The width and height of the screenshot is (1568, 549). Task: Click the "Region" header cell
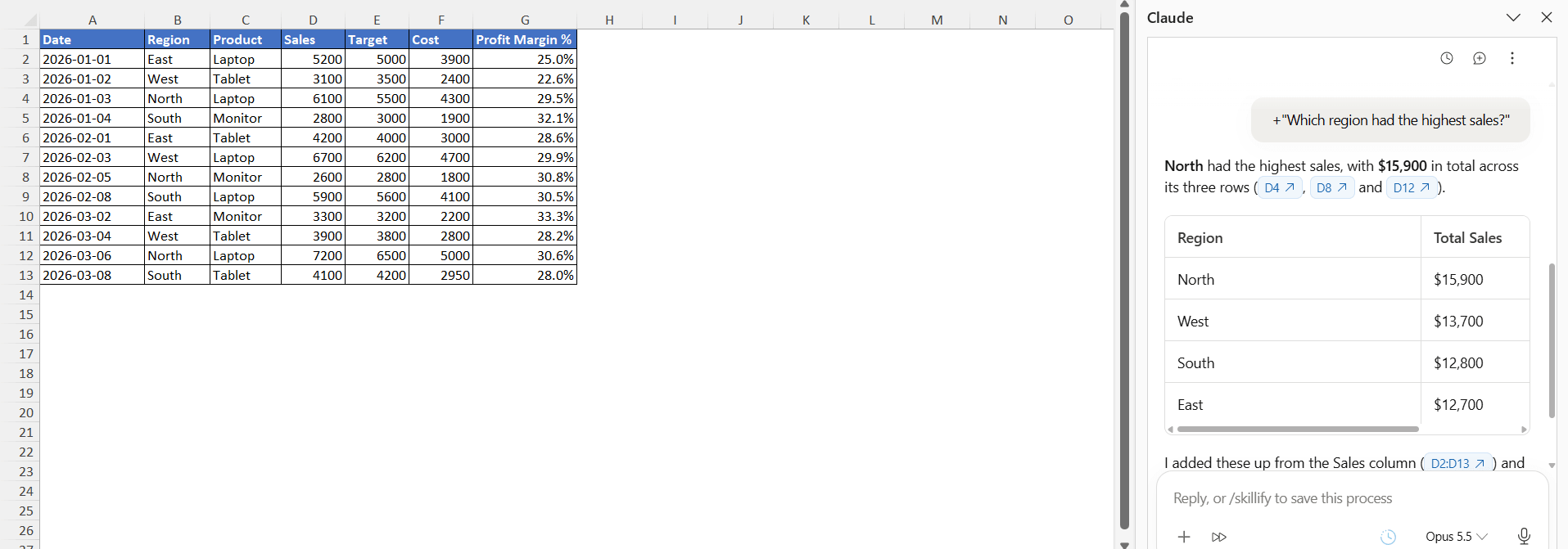177,39
